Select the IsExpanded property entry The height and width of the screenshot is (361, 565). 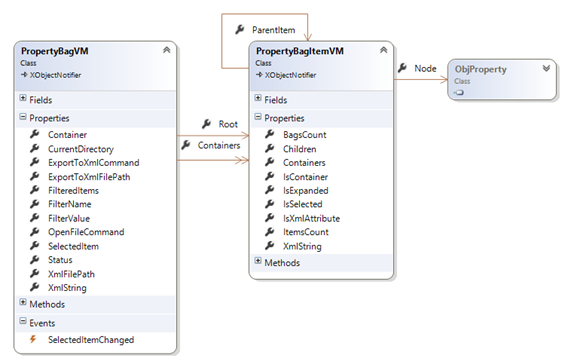point(306,191)
